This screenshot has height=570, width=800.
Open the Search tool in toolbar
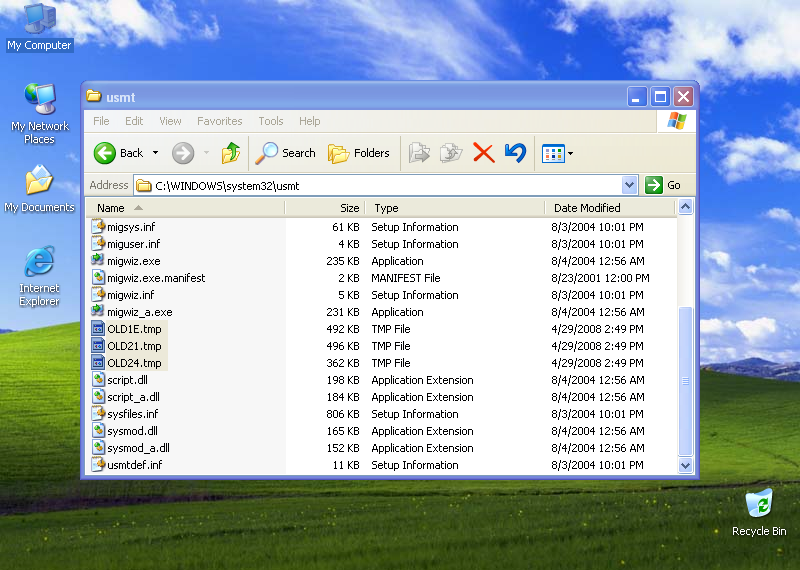point(286,153)
